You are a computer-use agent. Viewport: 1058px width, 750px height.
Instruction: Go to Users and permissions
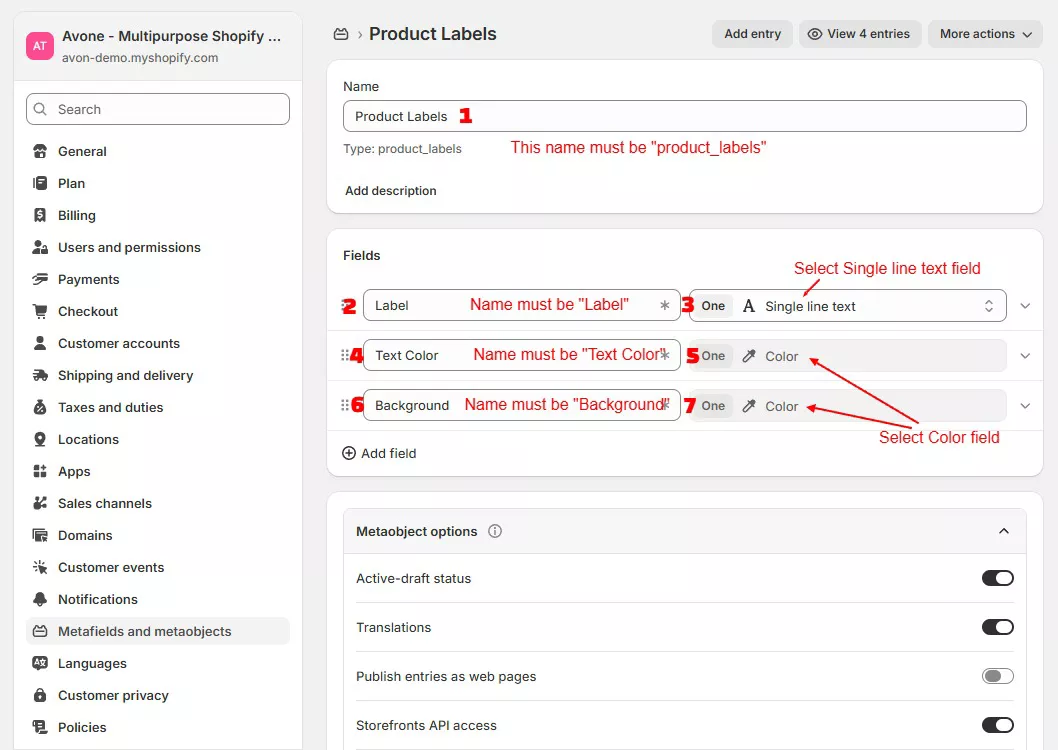(129, 248)
